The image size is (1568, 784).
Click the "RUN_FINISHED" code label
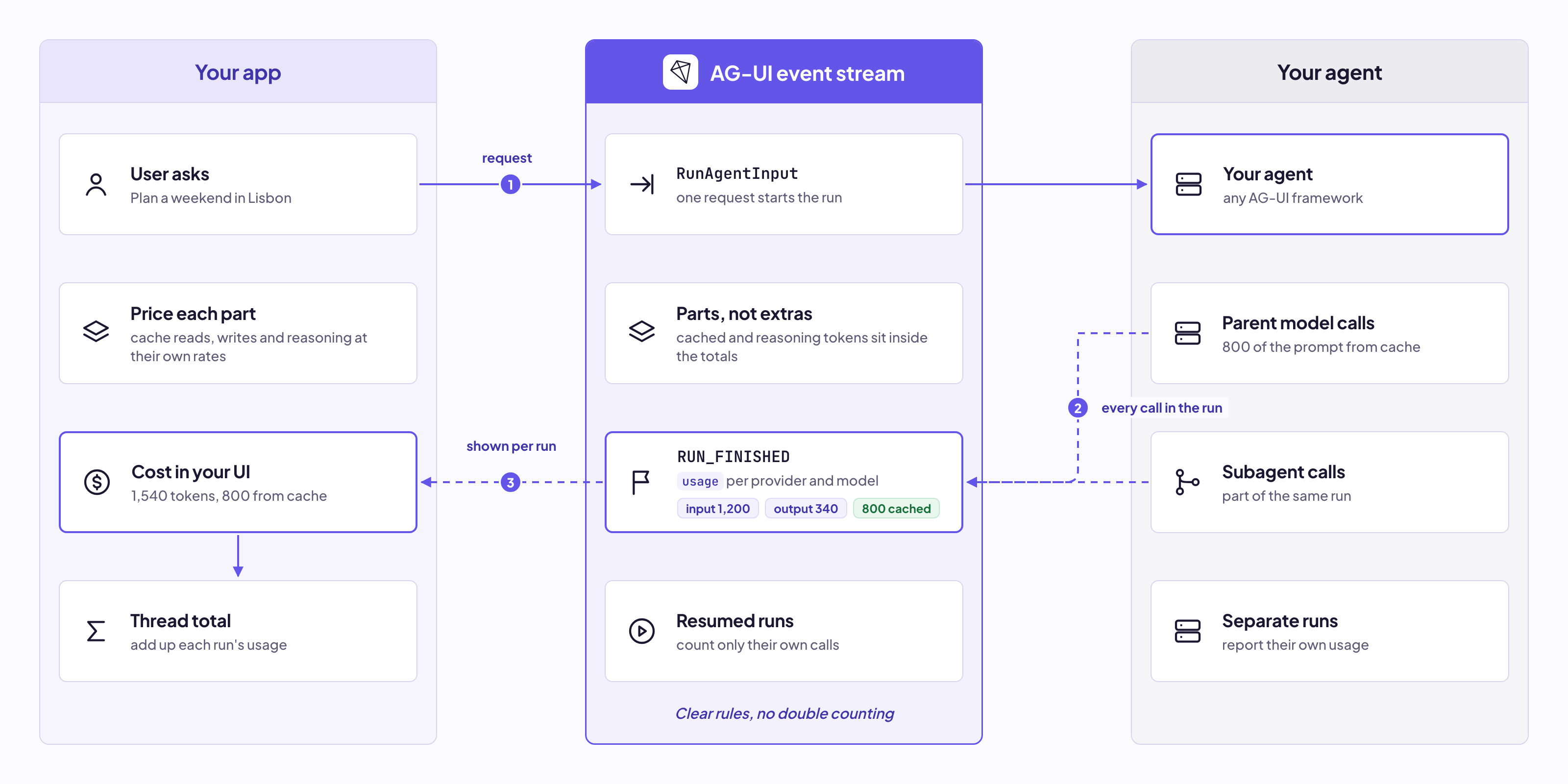[733, 457]
